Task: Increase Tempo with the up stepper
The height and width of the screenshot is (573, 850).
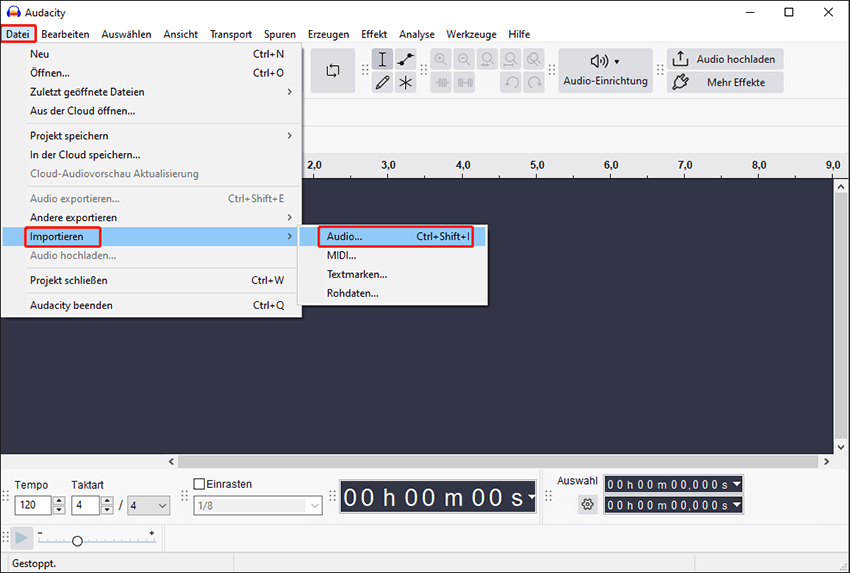Action: [x=59, y=501]
